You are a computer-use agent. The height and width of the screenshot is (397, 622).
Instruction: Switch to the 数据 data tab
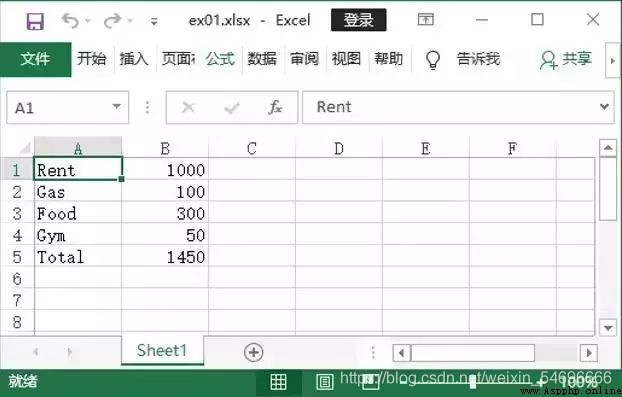262,59
